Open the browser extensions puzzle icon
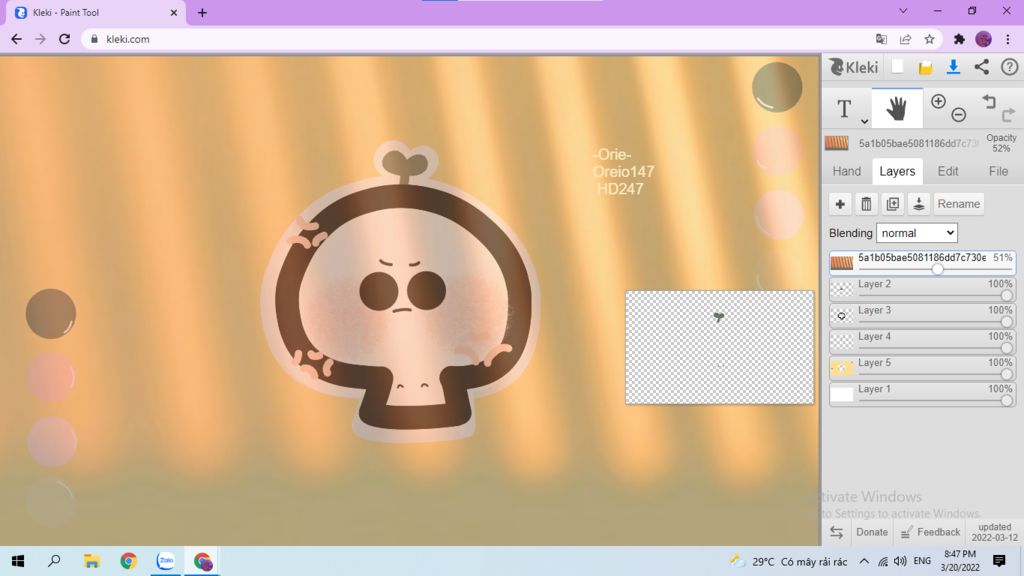 coord(959,39)
